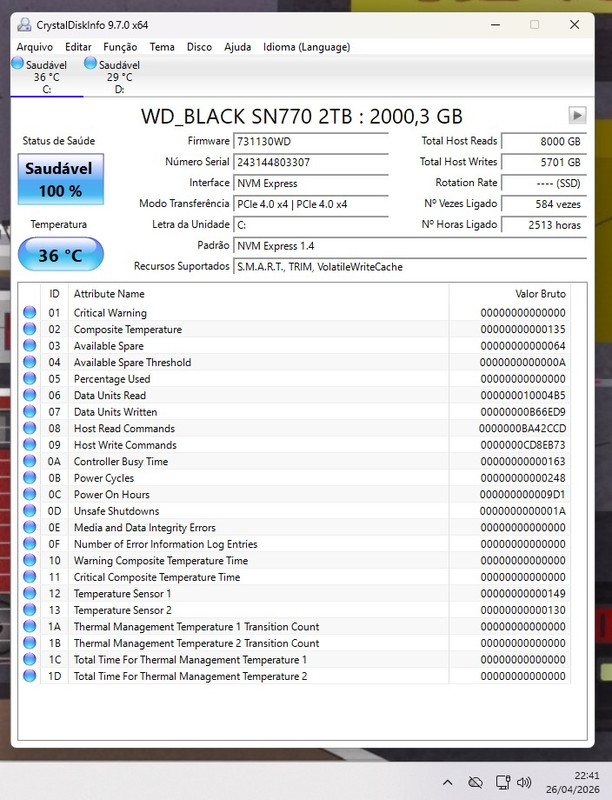This screenshot has height=800, width=612.
Task: Click raw value 000000000009D1 for Power On Hours
Action: click(523, 494)
